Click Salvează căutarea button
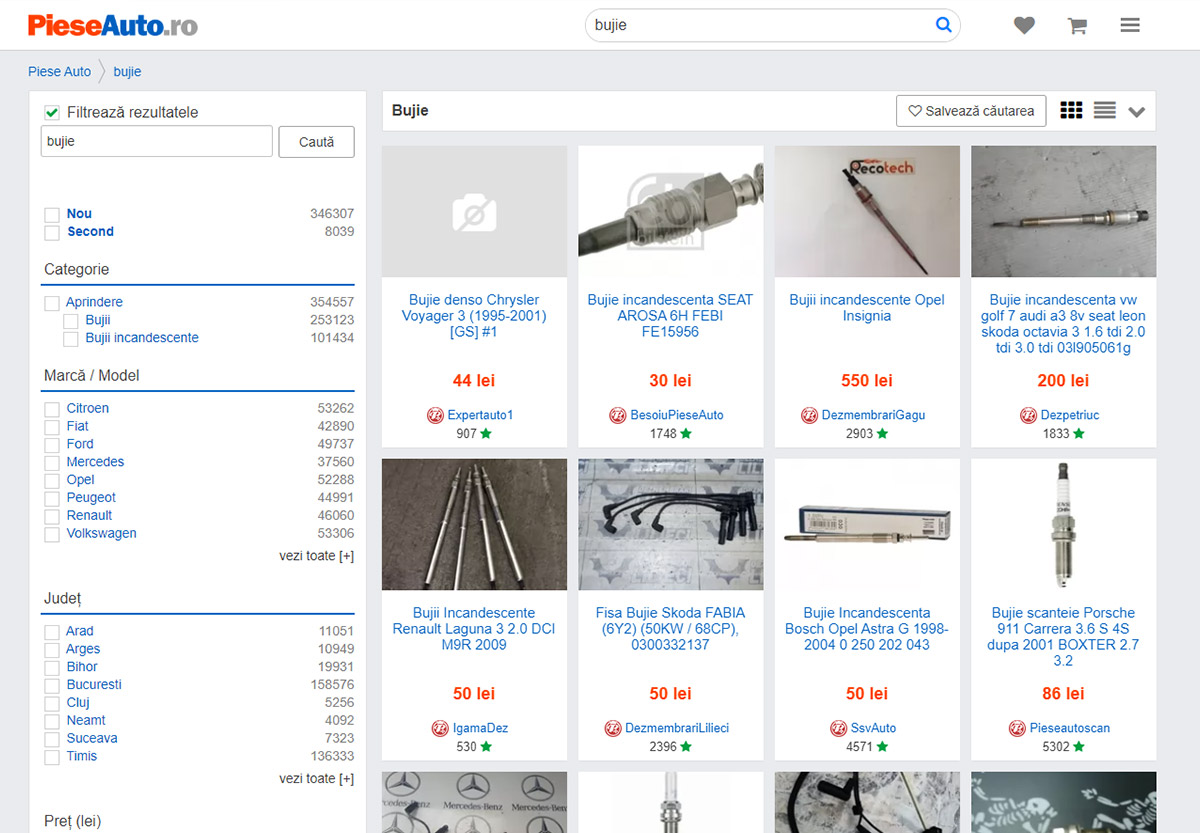This screenshot has height=833, width=1200. click(x=971, y=111)
